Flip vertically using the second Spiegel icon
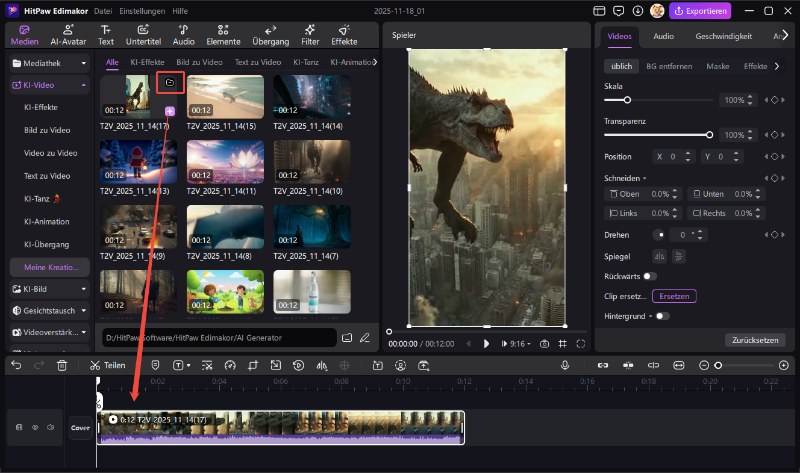 point(679,257)
